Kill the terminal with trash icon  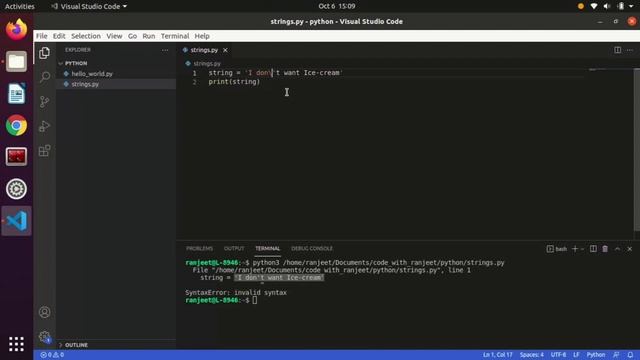(x=605, y=249)
